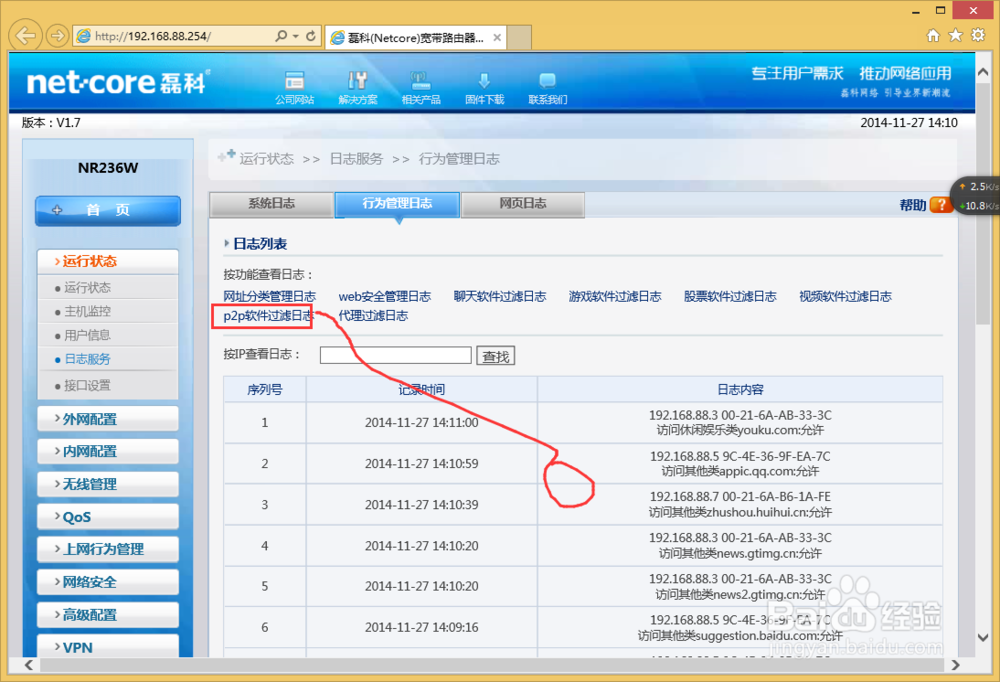Open the p2p软件过滤日志 link

[262, 315]
